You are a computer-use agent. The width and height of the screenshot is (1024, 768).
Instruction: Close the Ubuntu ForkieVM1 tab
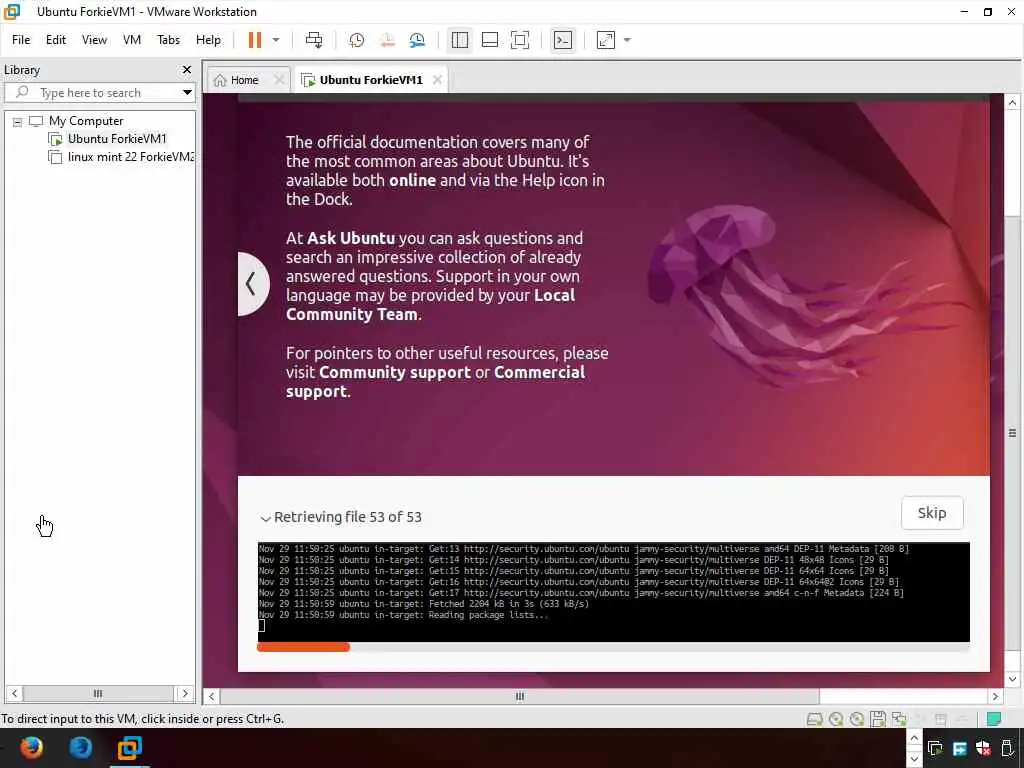coord(438,80)
